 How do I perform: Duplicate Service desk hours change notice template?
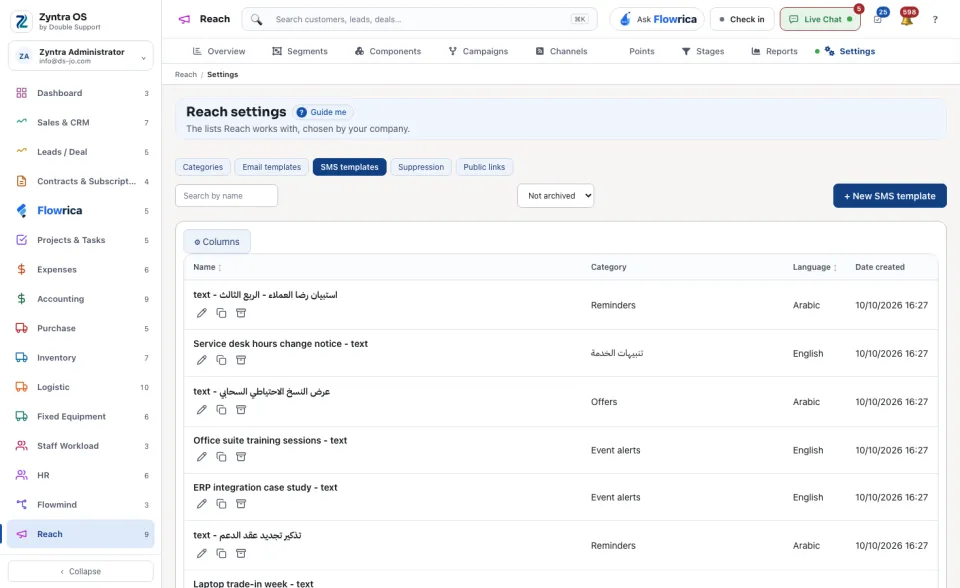(x=221, y=360)
